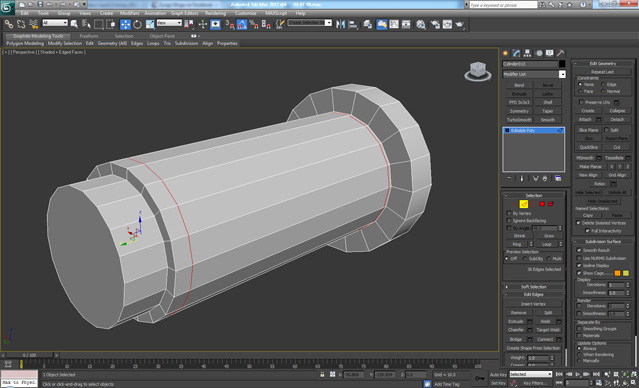Screen dimensions: 639x388
Task: Toggle Delete Isolated Vertices checkbox
Action: pos(578,223)
